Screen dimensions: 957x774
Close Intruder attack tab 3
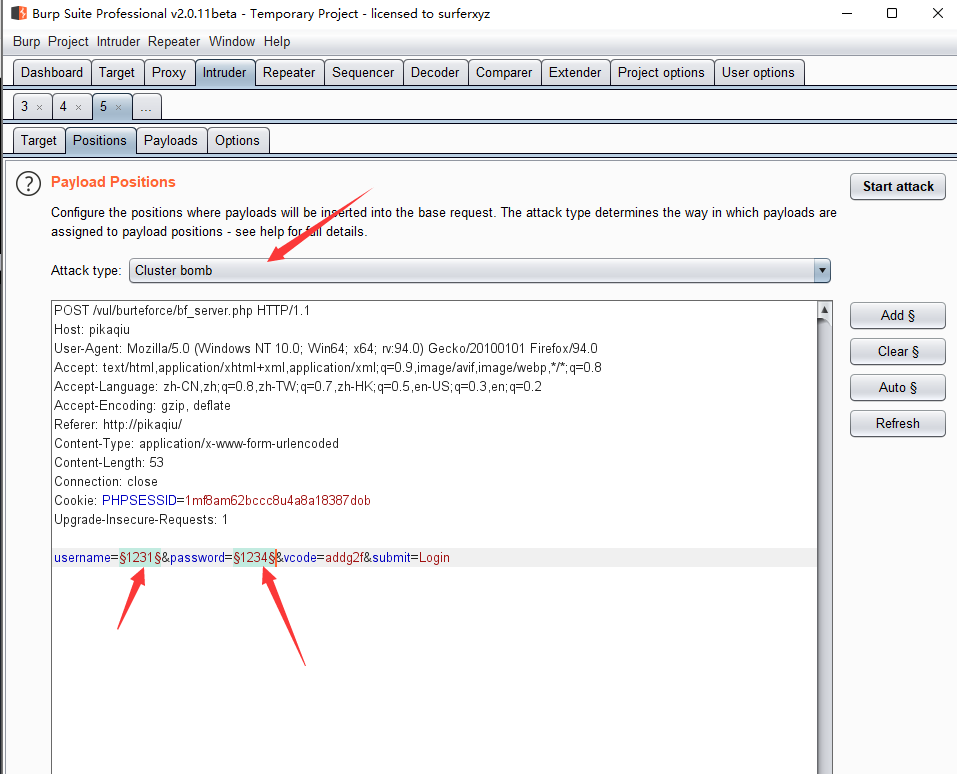[x=40, y=107]
